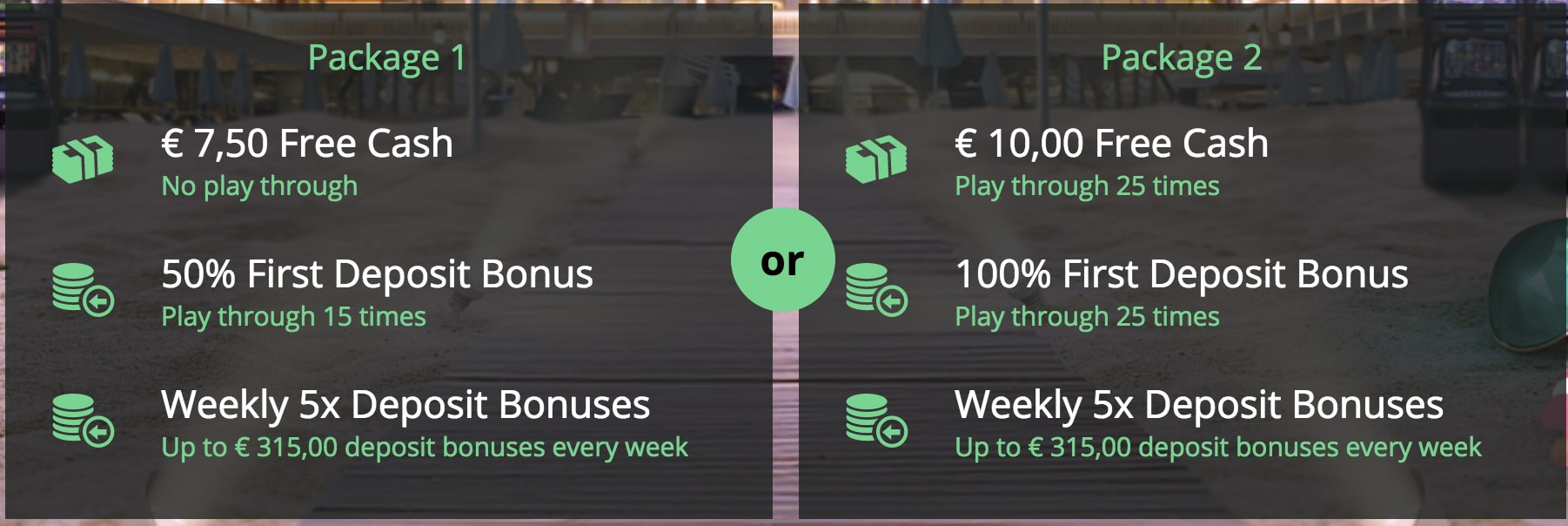Click the Package 1 free cash banknote icon
Viewport: 1568px width, 526px height.
coord(83,159)
